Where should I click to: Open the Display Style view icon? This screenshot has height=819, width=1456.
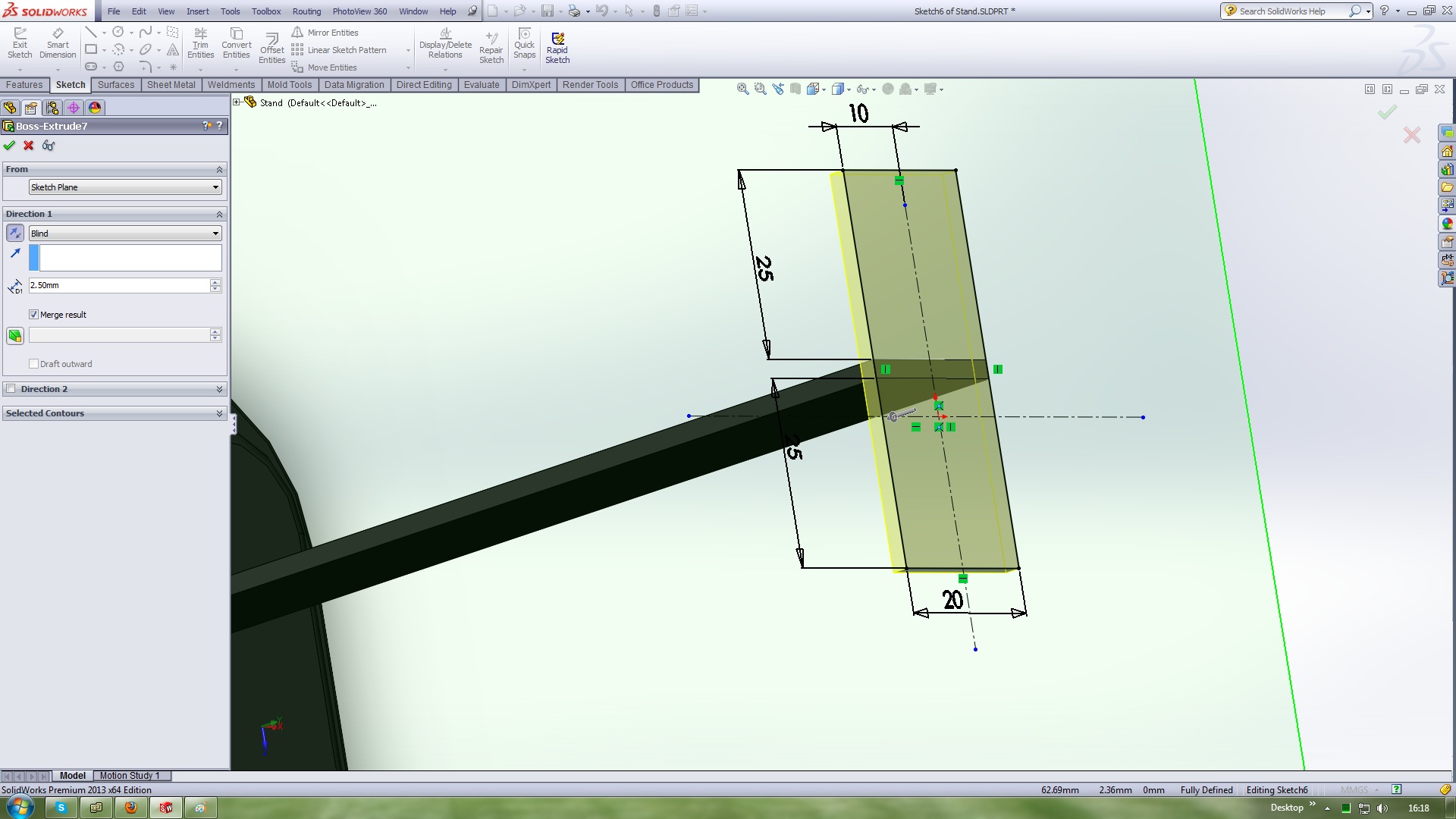[x=837, y=89]
